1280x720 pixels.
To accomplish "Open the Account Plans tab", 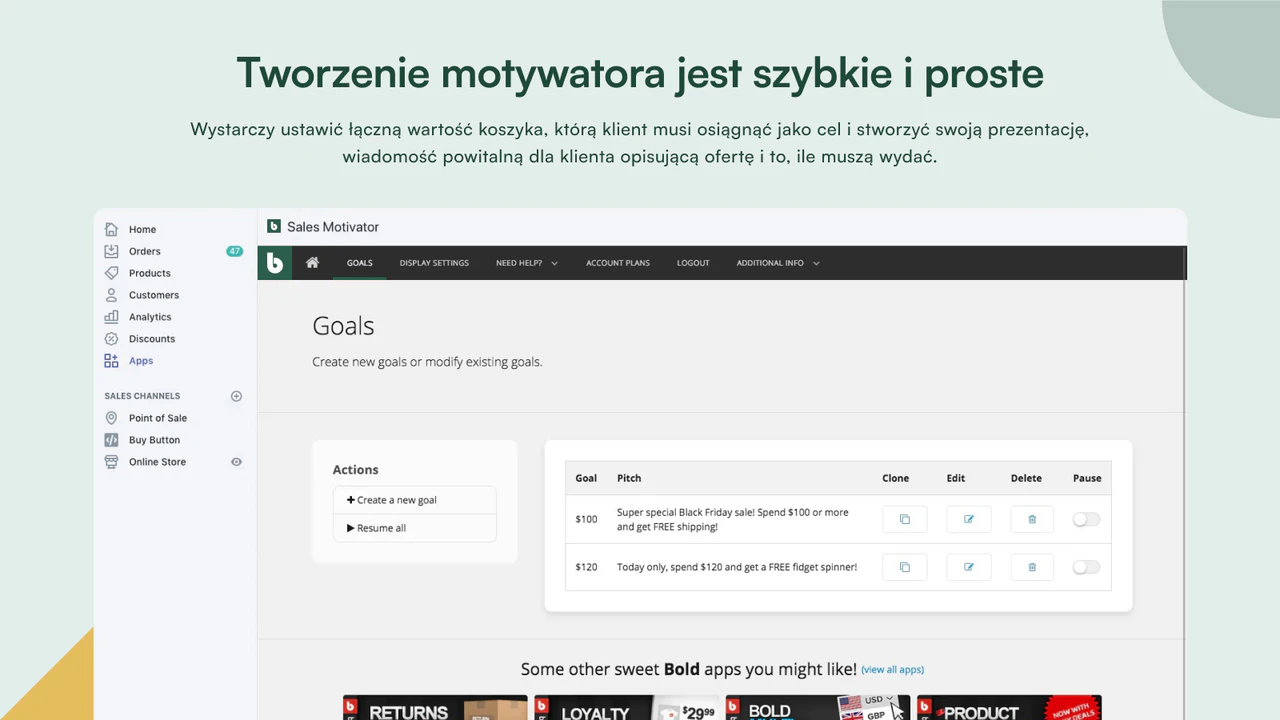I will pos(618,263).
